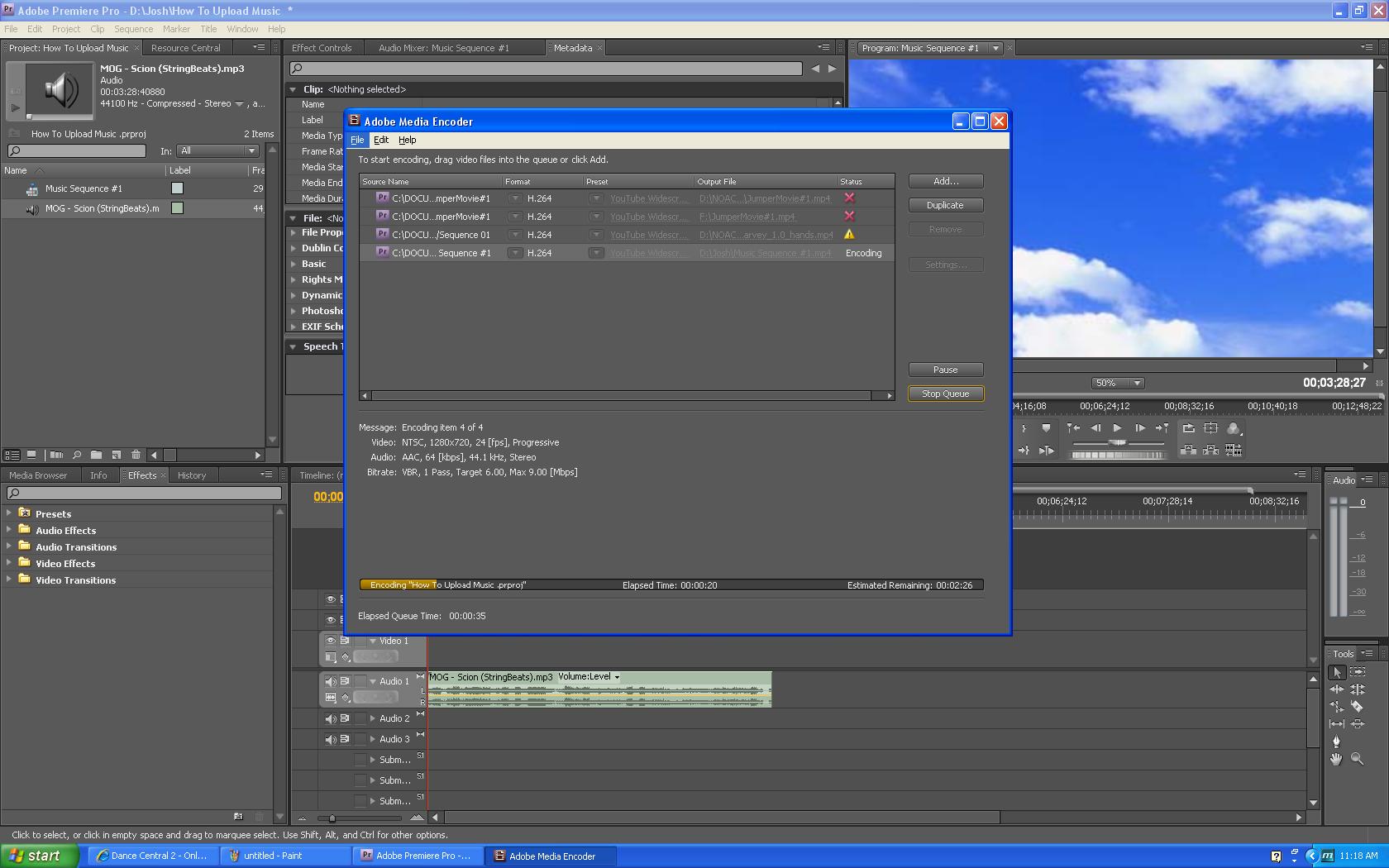1389x868 pixels.
Task: Click the Stop Queue button
Action: click(946, 393)
